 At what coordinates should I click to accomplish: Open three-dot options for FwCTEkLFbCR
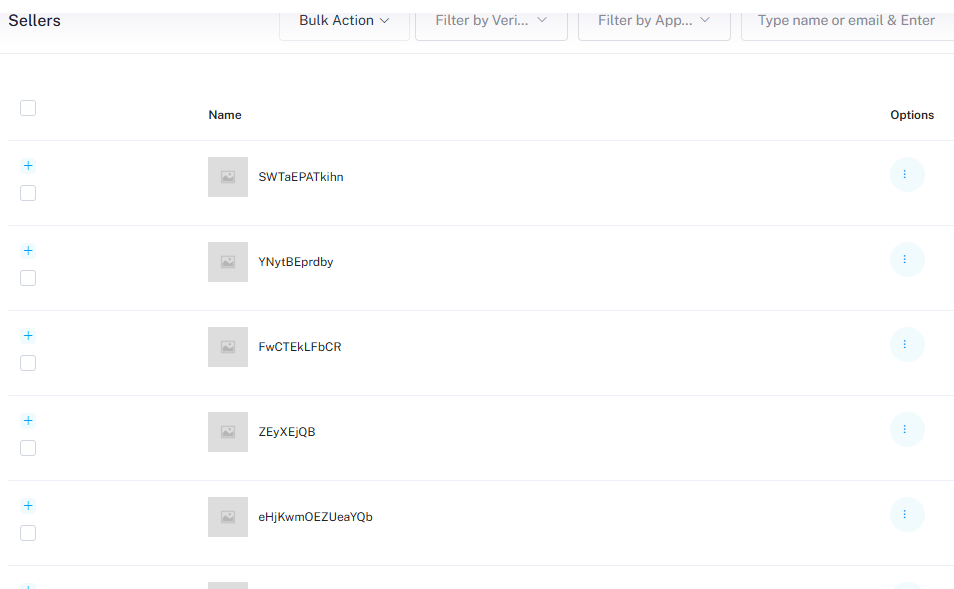[x=906, y=344]
